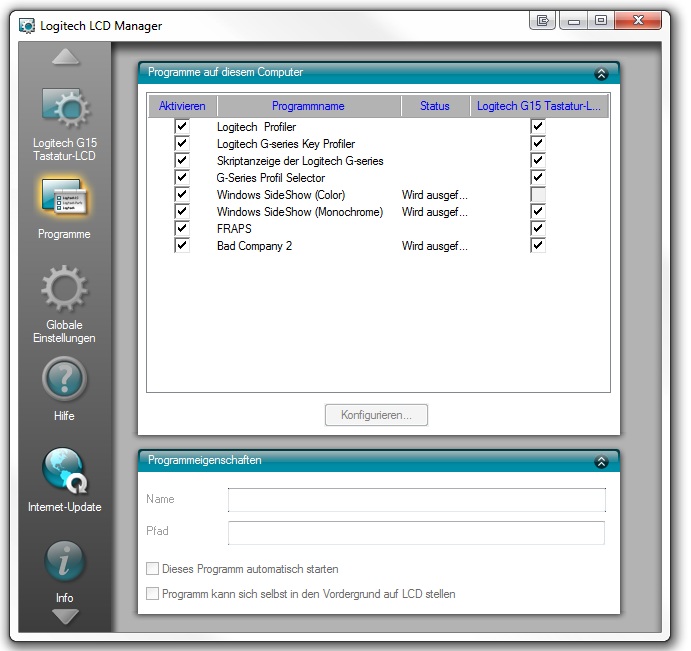
Task: Sort list by Programmname column header
Action: pos(308,106)
